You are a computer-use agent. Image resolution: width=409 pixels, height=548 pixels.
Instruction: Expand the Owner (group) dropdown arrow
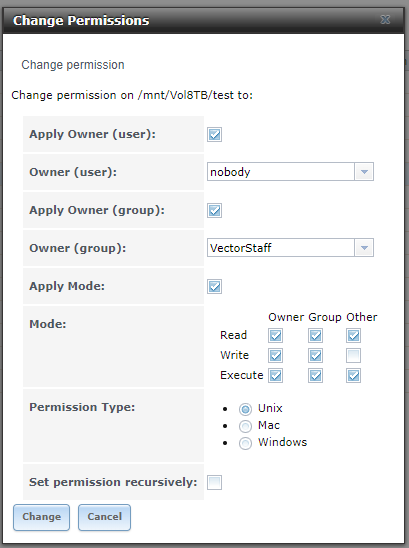(x=364, y=248)
